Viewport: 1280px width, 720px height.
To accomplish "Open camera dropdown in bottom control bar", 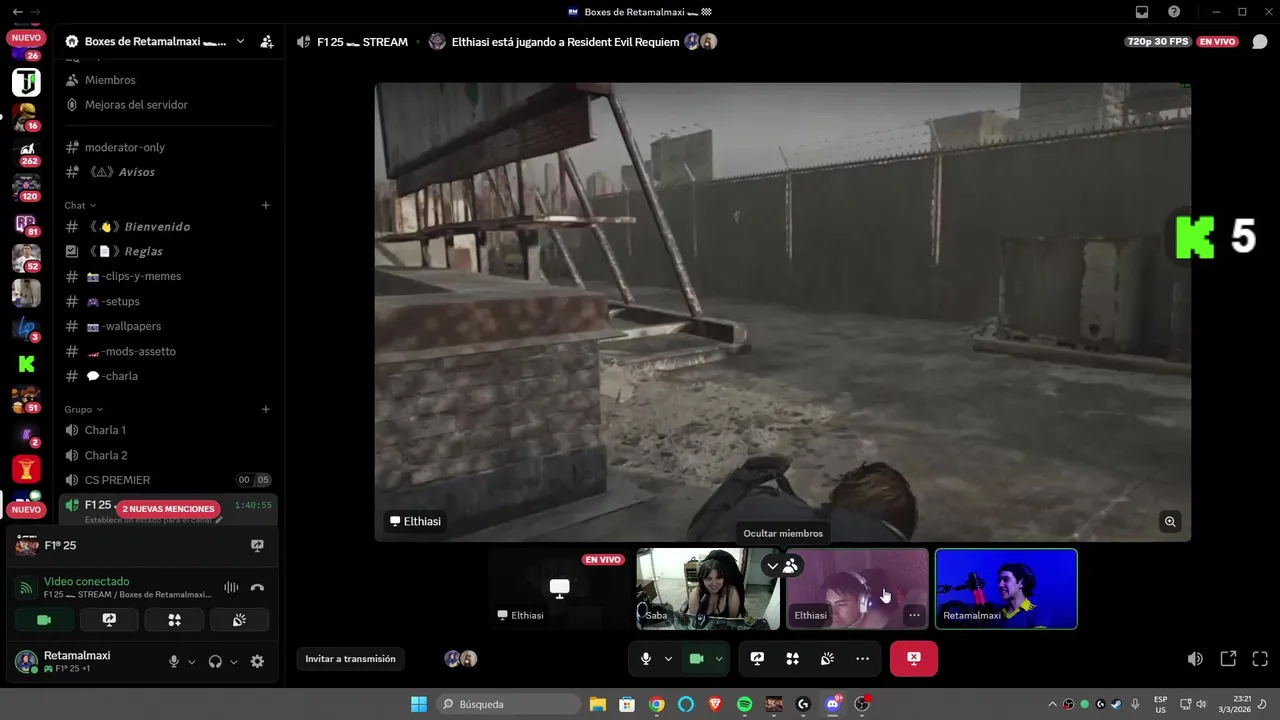I will point(718,659).
